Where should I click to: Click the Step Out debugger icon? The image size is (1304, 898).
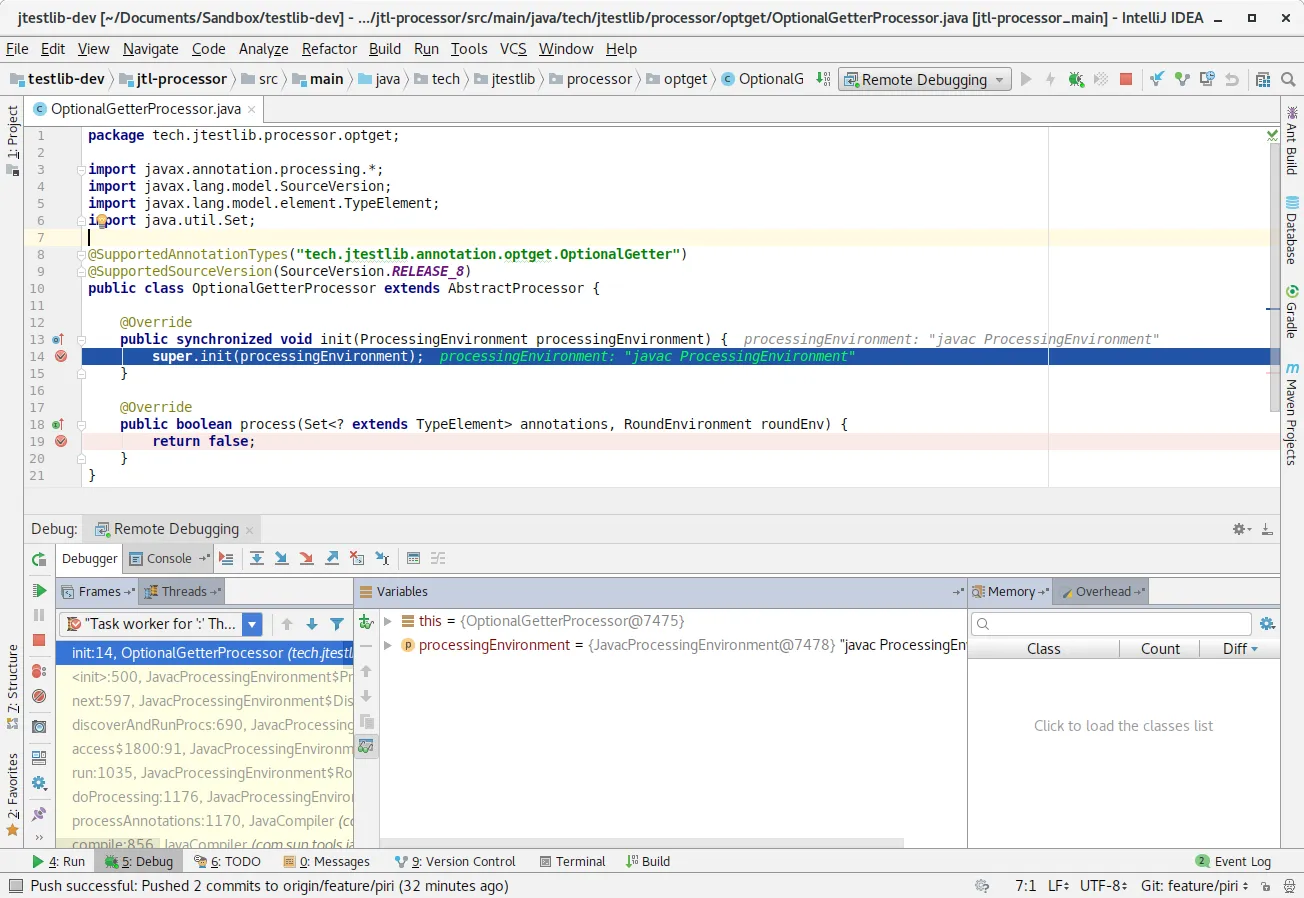pos(332,559)
